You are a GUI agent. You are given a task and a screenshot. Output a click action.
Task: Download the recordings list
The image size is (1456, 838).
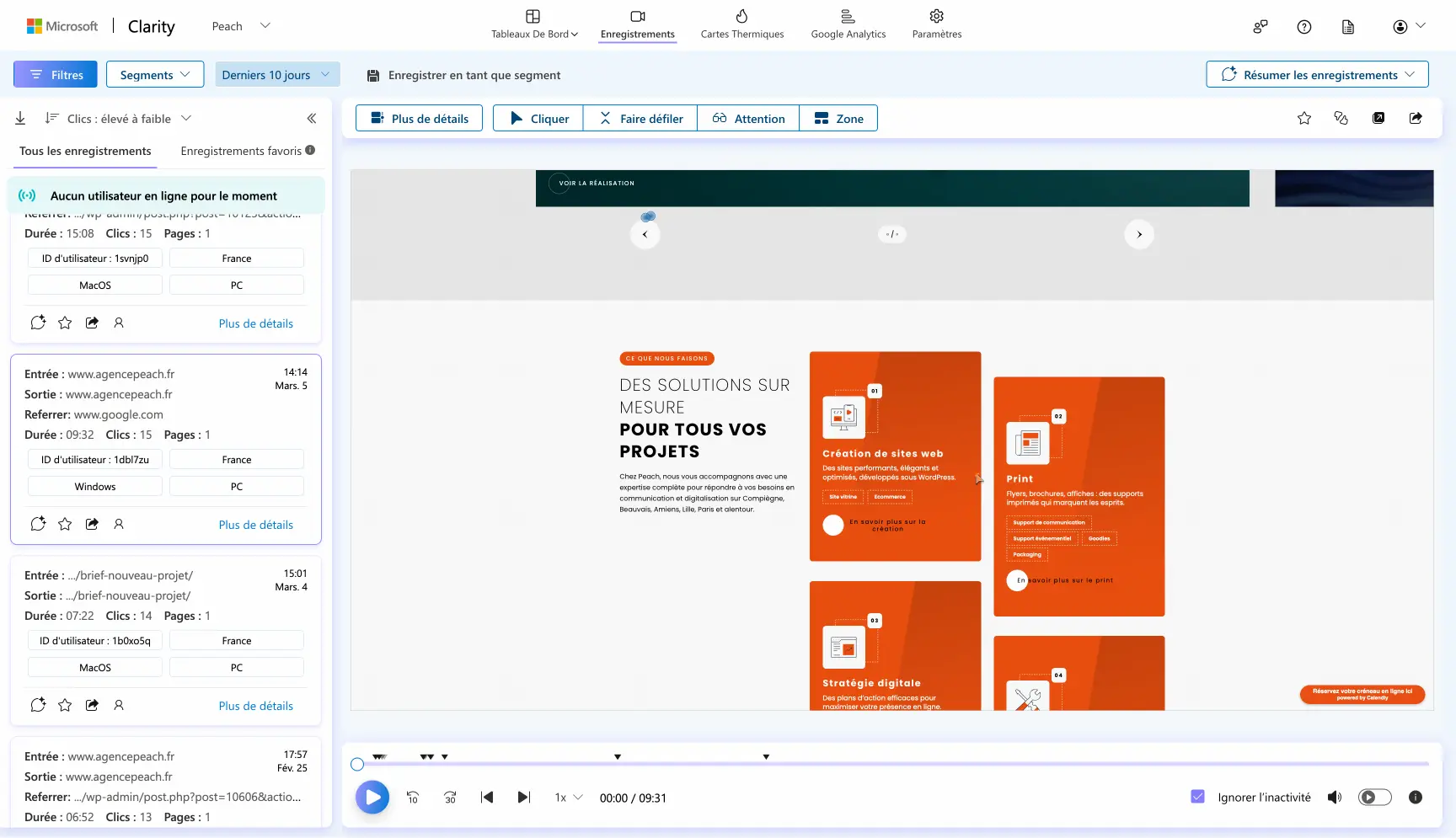20,119
